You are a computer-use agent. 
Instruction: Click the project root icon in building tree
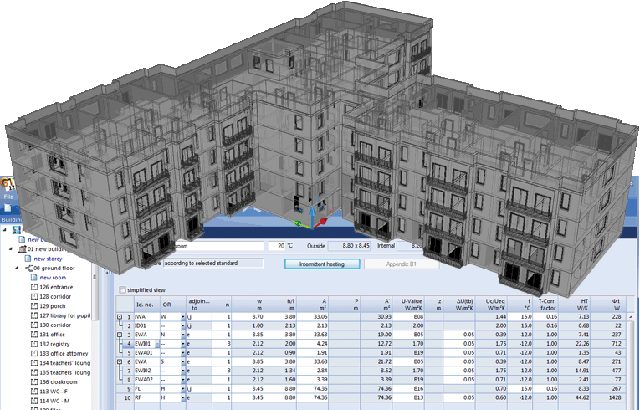click(x=16, y=229)
